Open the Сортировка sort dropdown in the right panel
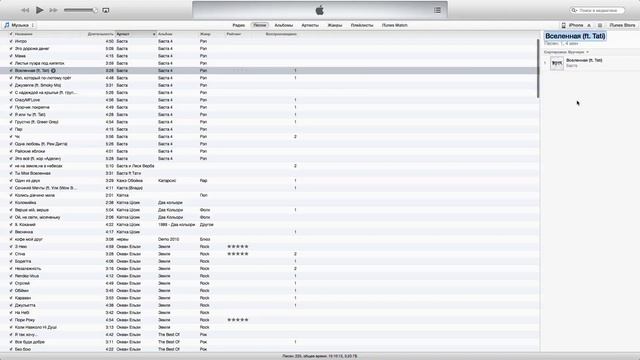Image resolution: width=640 pixels, height=360 pixels. coord(566,52)
